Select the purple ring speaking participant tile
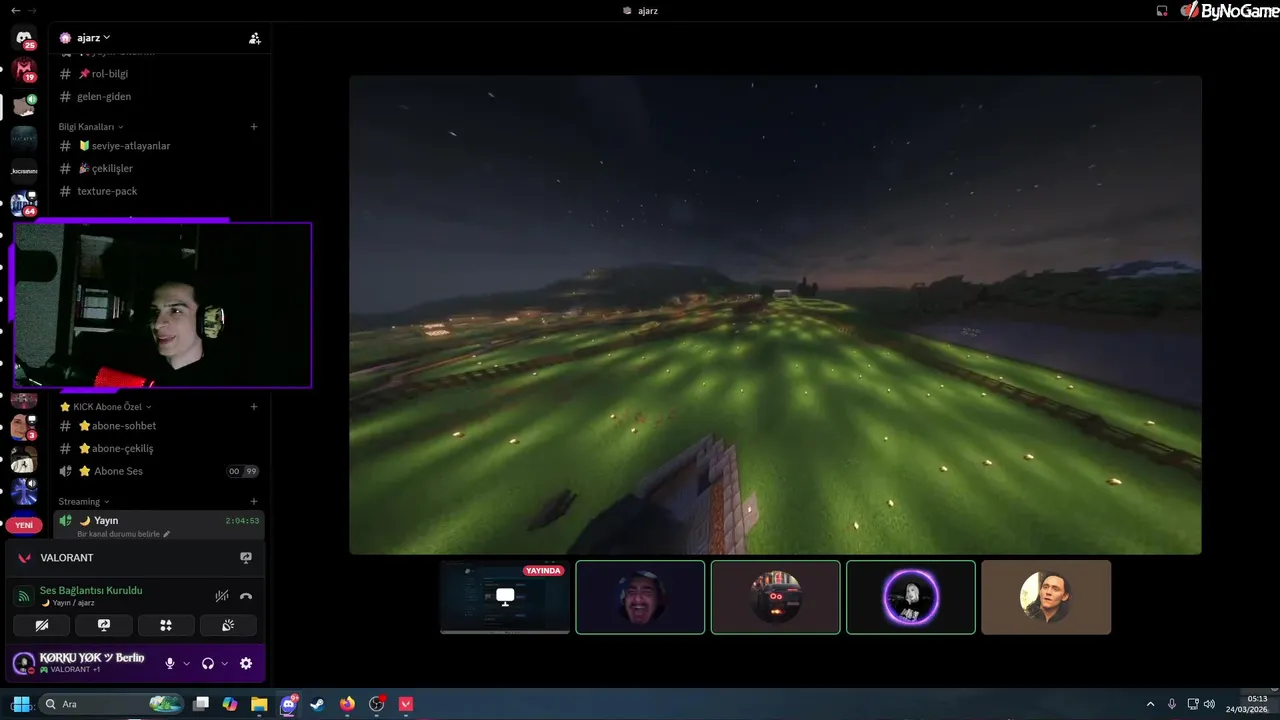This screenshot has height=720, width=1280. click(911, 597)
